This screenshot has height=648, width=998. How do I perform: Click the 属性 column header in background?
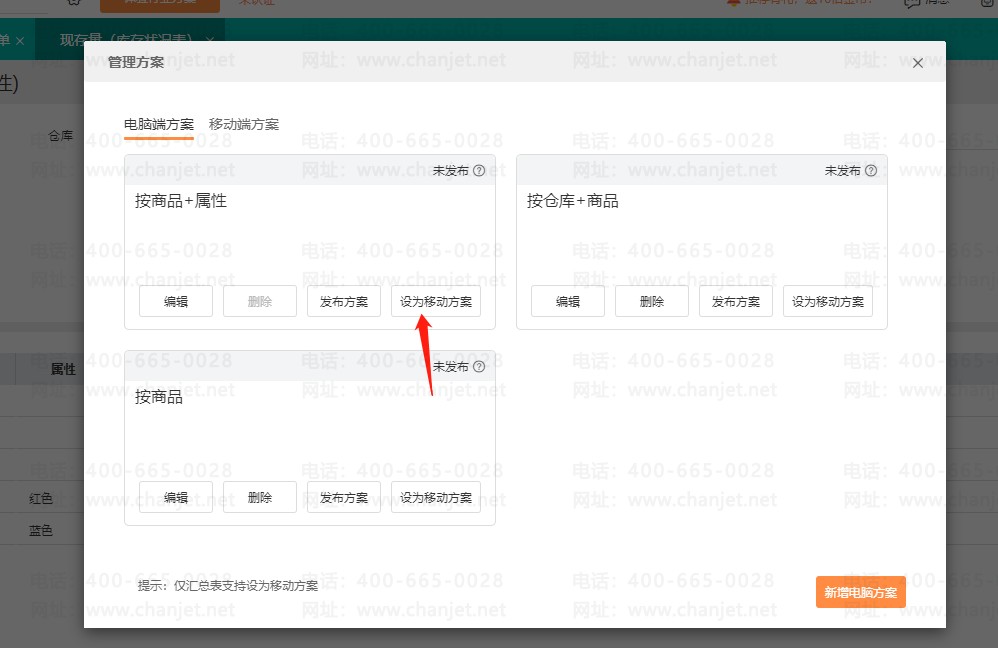click(x=63, y=369)
